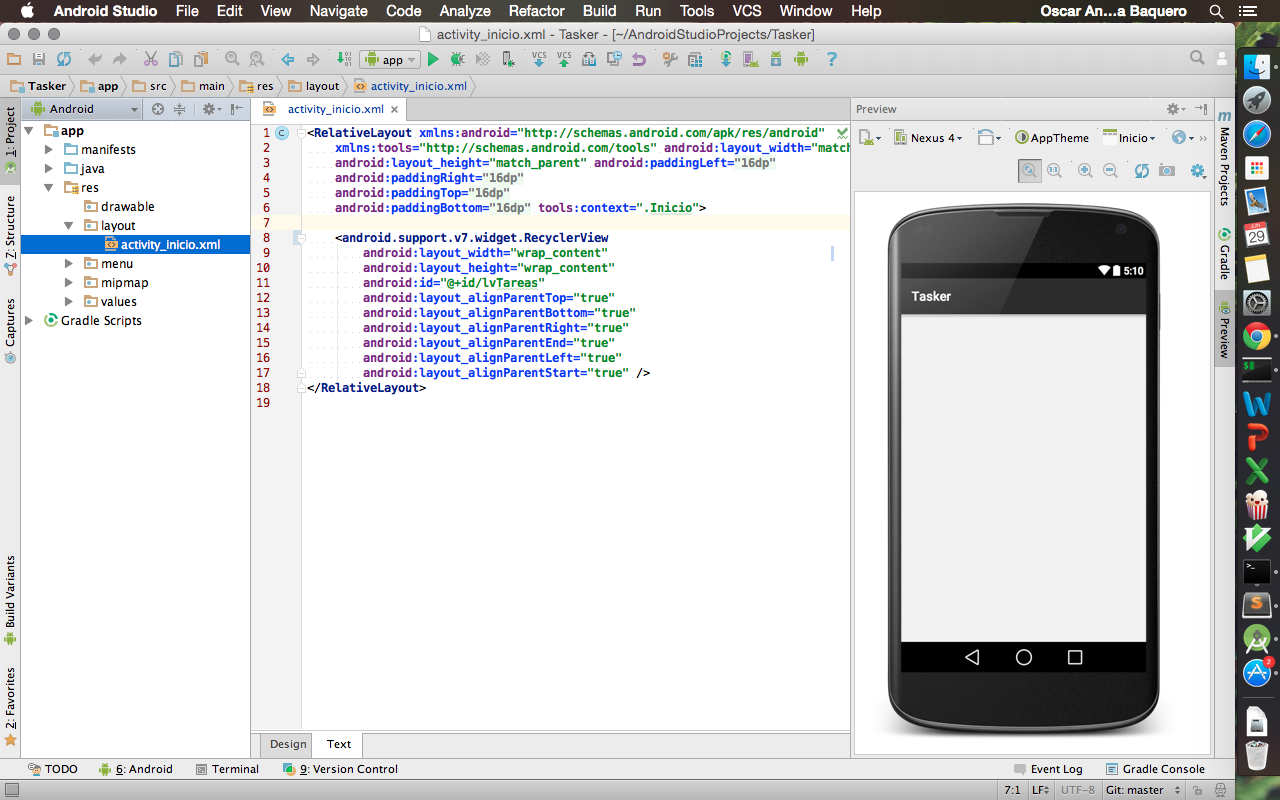Open 9: Version Control tool window
The image size is (1280, 800).
pyautogui.click(x=340, y=769)
